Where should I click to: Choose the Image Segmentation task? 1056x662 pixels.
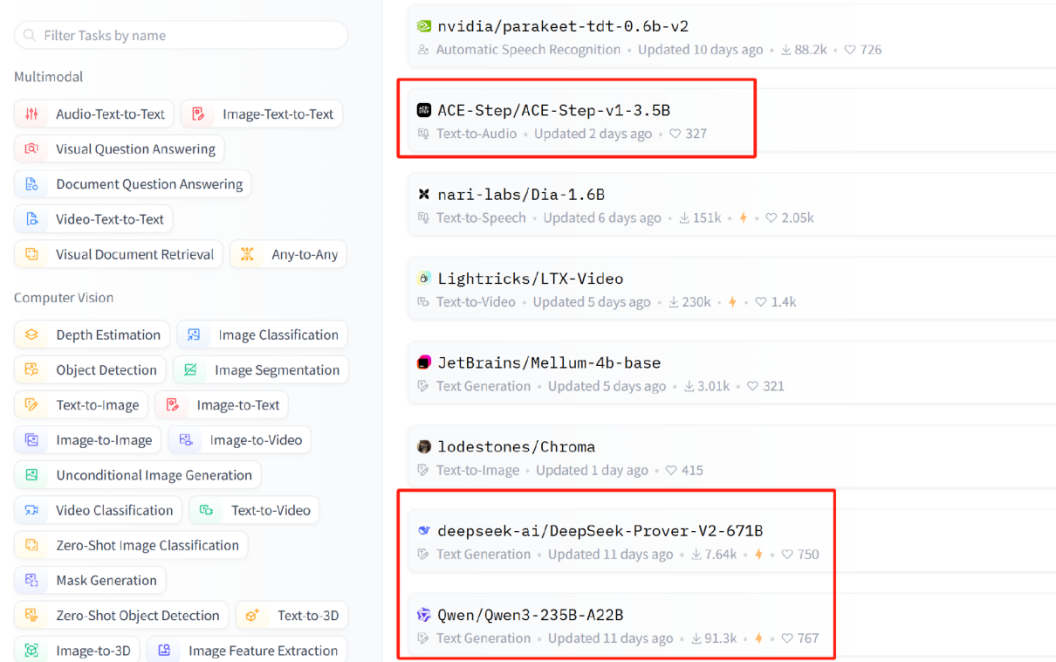coord(261,370)
